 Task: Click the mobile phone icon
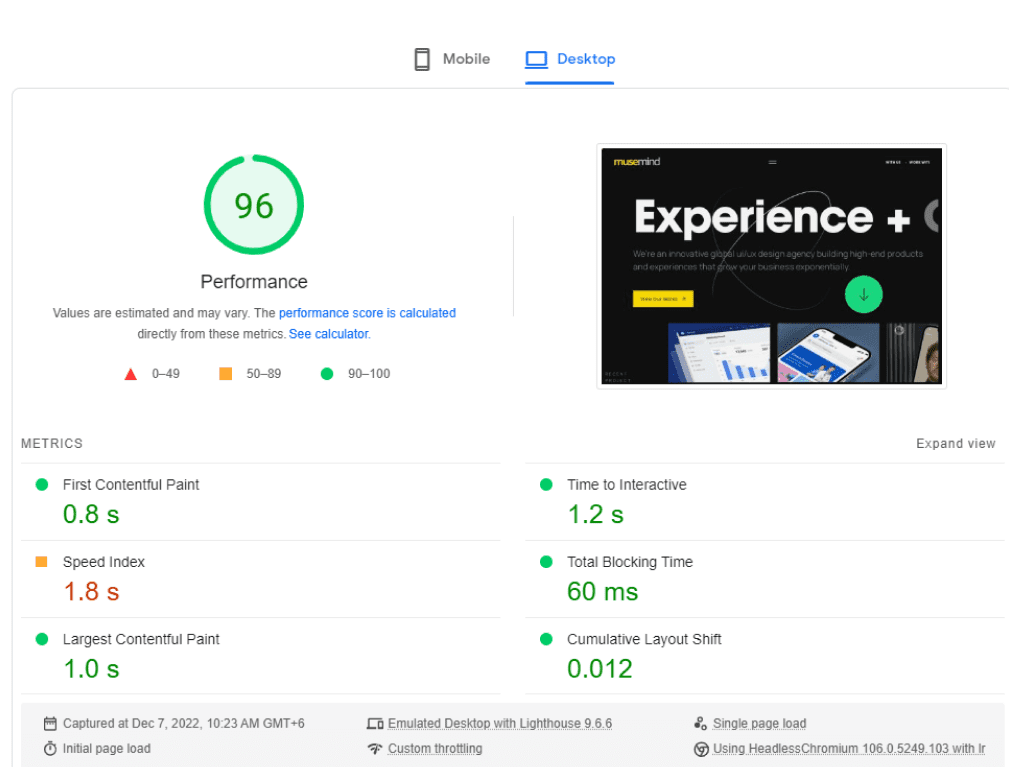pos(421,59)
